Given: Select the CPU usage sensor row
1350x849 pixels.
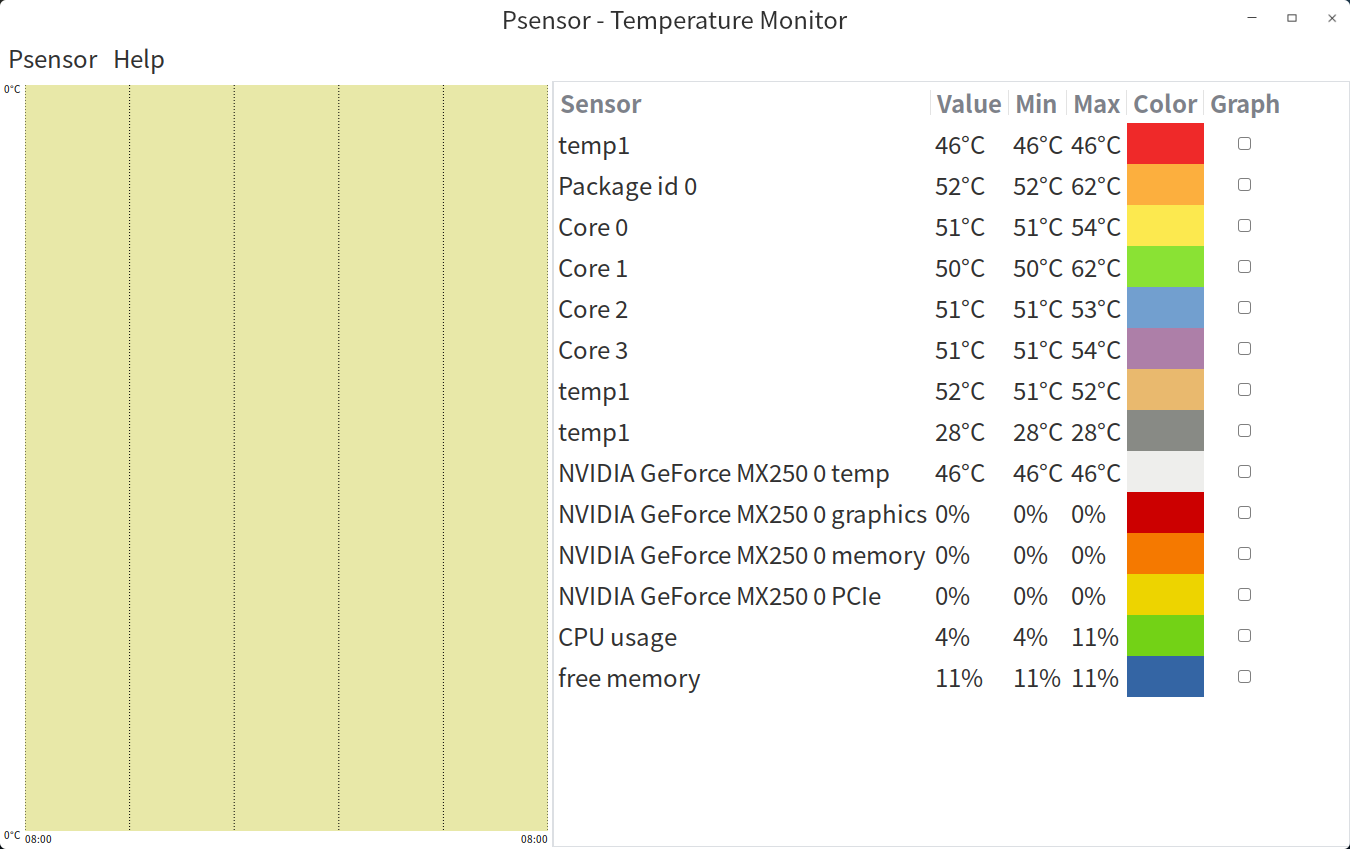Looking at the screenshot, I should [x=617, y=637].
